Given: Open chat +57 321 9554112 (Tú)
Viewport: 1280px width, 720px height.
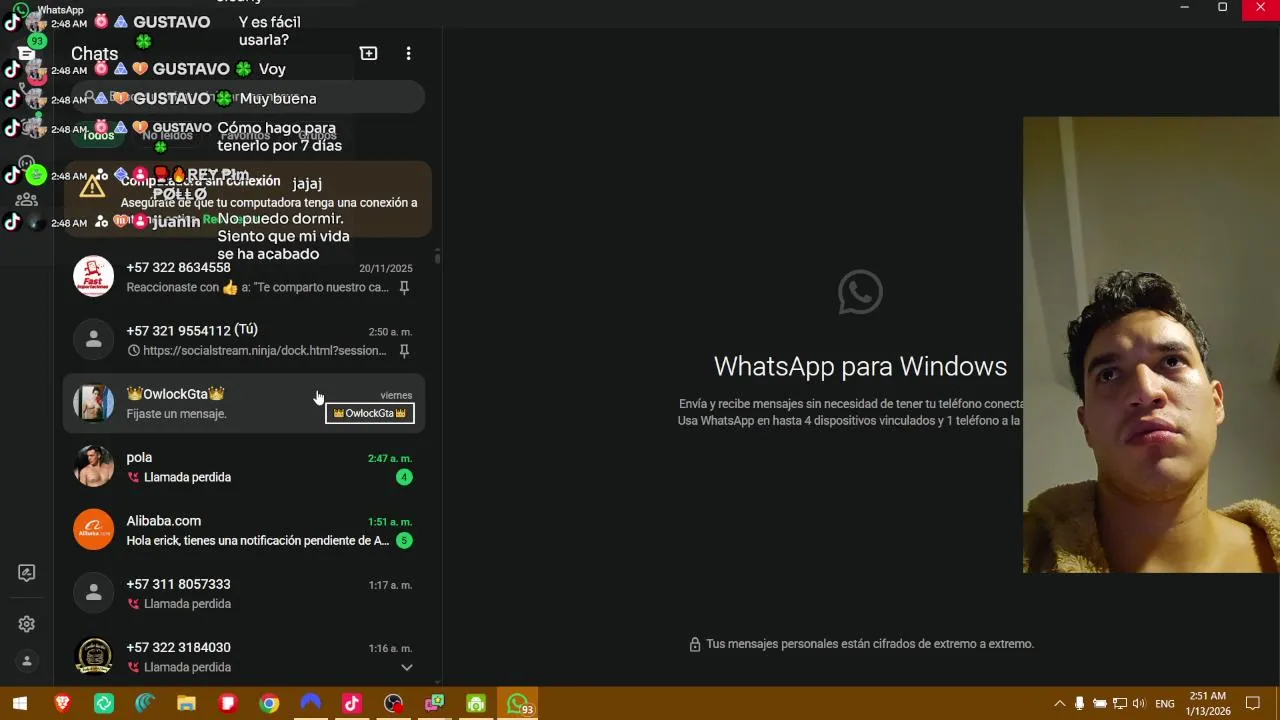Looking at the screenshot, I should (x=244, y=340).
